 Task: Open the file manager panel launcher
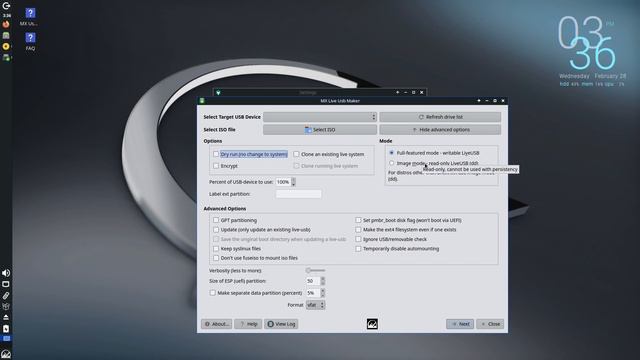(6, 36)
